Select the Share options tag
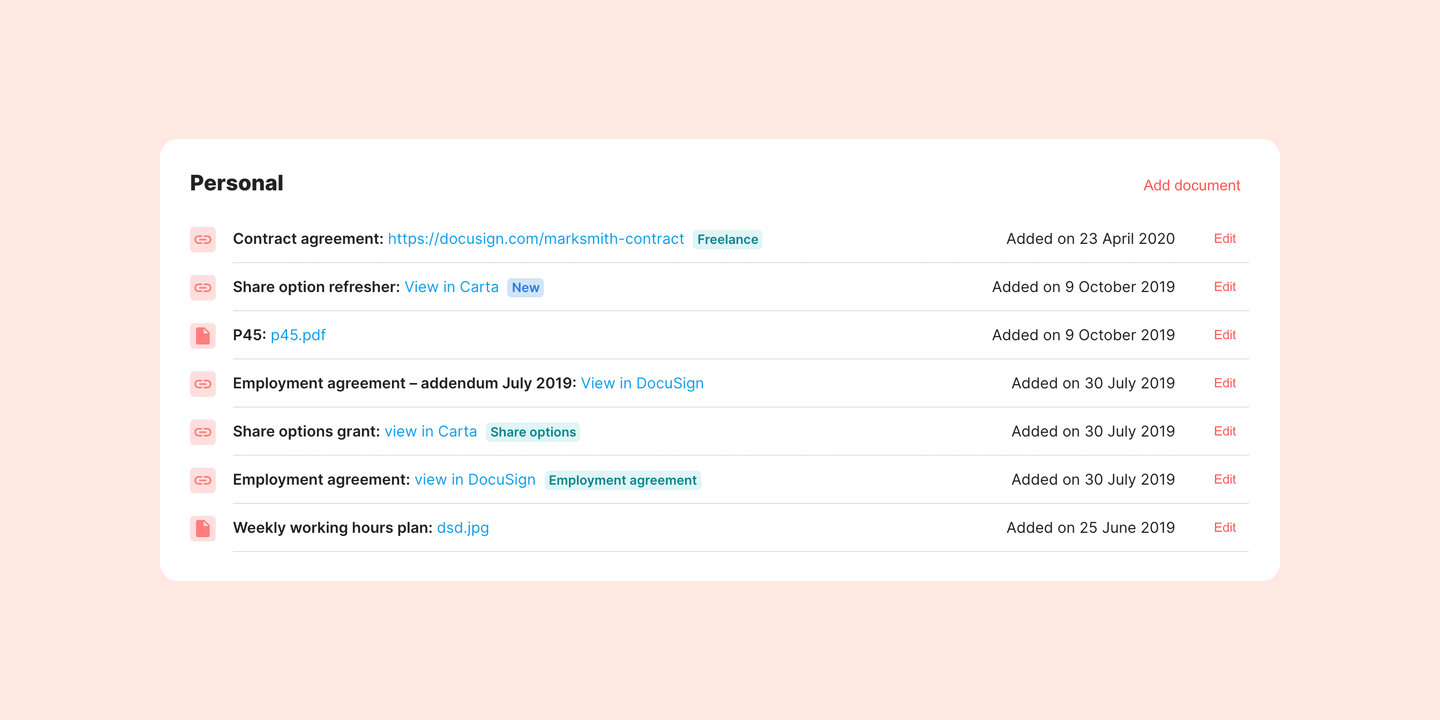Image resolution: width=1440 pixels, height=720 pixels. tap(533, 432)
